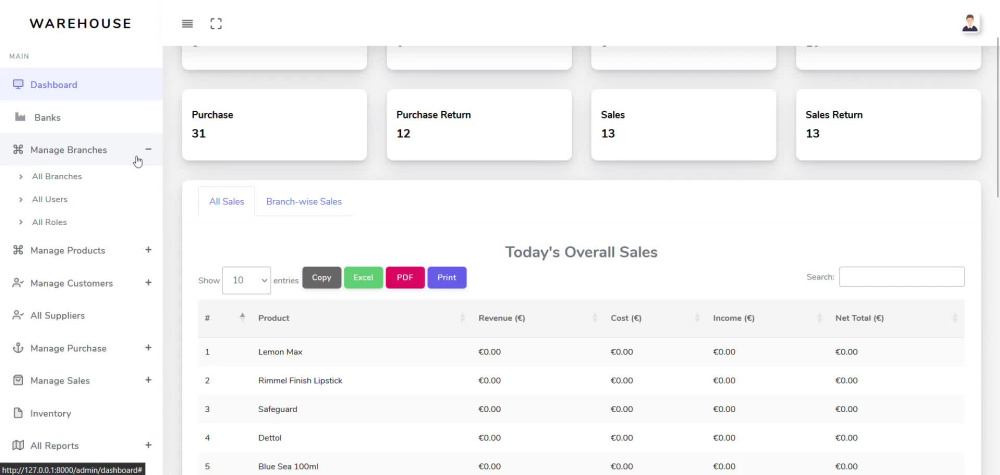The height and width of the screenshot is (475, 1000).
Task: Toggle the sidebar hamburger menu icon
Action: [x=187, y=24]
